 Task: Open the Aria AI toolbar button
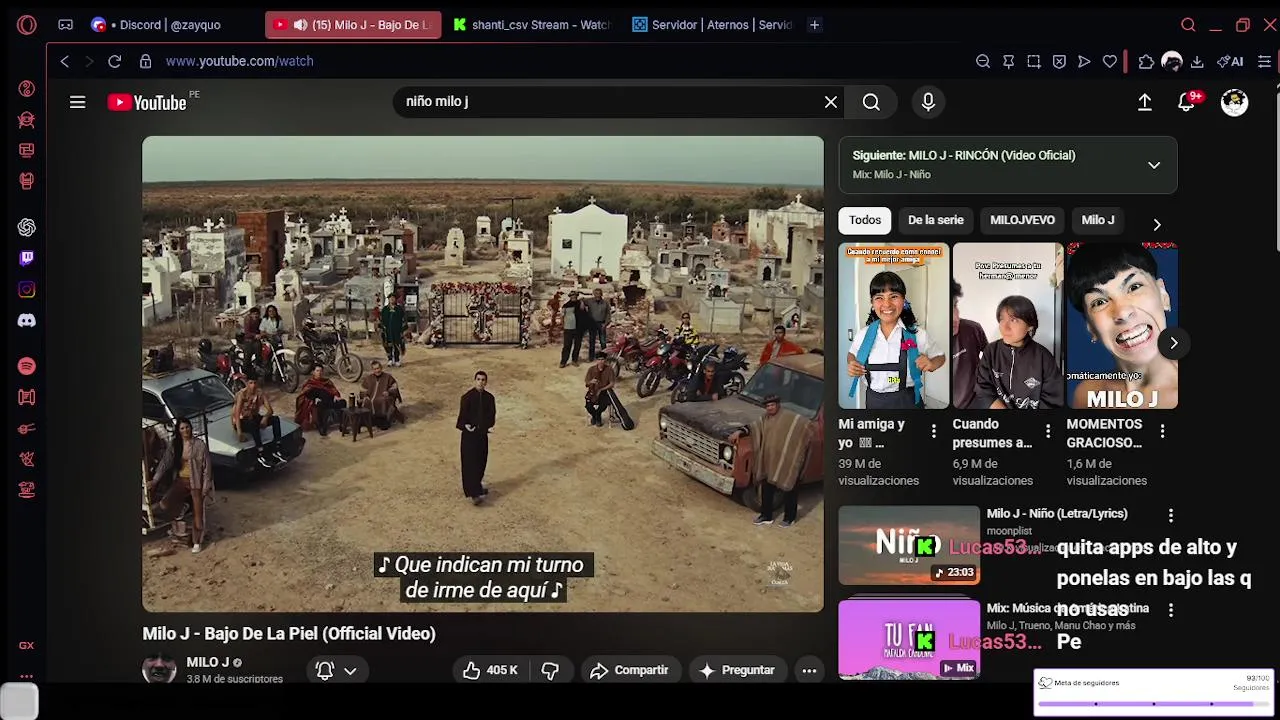point(1230,61)
